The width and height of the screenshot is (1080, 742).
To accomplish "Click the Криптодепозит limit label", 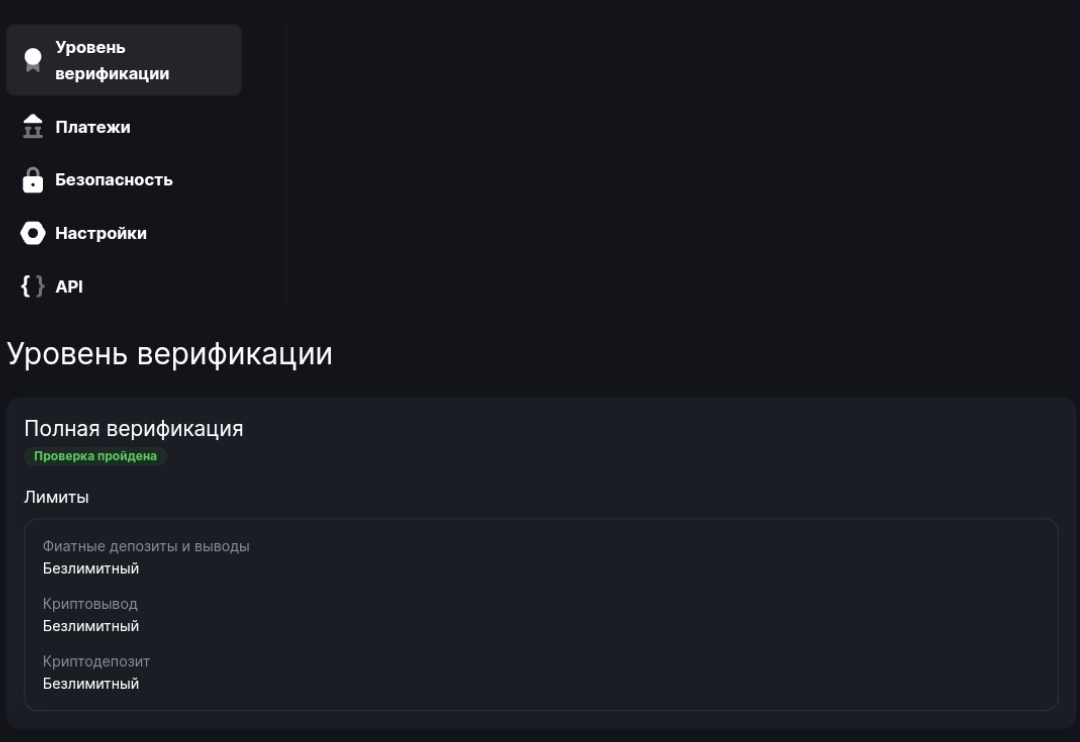I will [96, 661].
